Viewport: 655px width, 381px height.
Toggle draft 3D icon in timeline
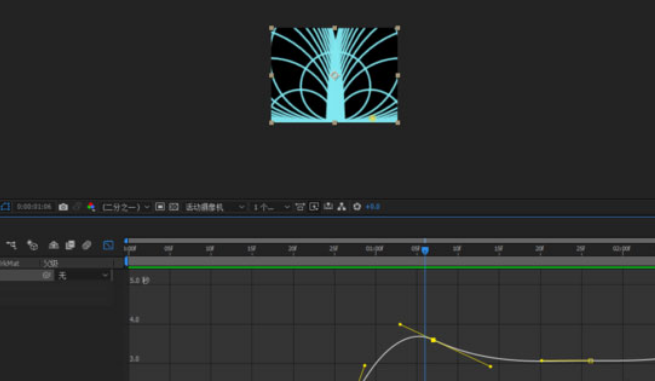click(32, 245)
